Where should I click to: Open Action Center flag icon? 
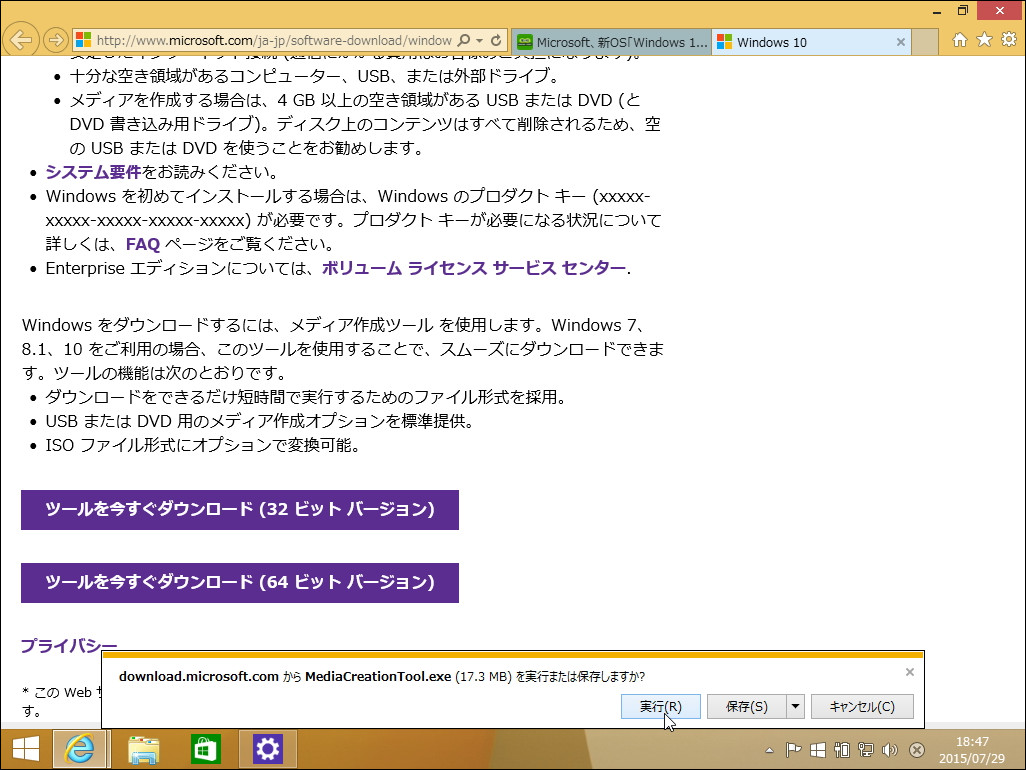(x=793, y=750)
